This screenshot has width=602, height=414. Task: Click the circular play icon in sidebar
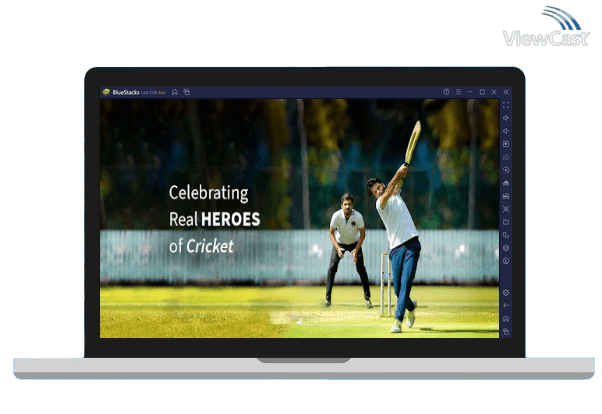(506, 170)
